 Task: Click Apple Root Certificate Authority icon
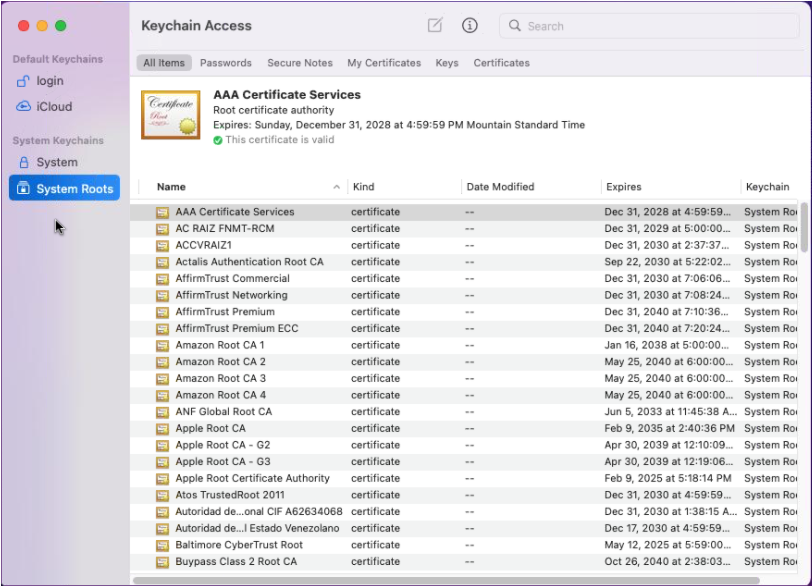click(x=163, y=479)
